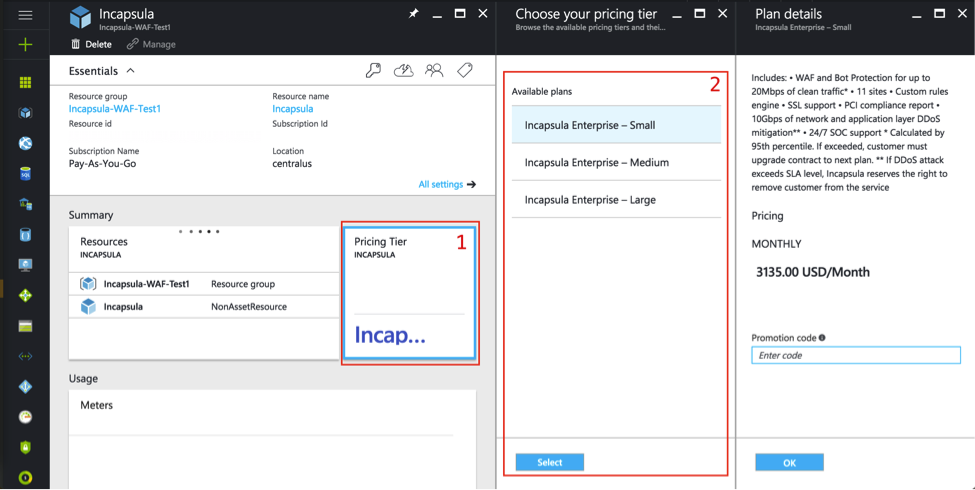Pin the Incapsula blade with pushpin icon
This screenshot has width=975, height=490.
tap(414, 14)
